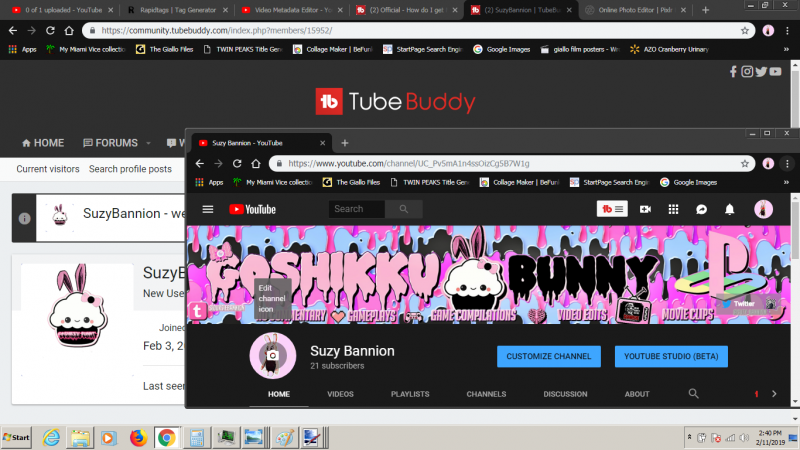
Task: Open the YouTube hamburger guide menu
Action: click(x=208, y=209)
